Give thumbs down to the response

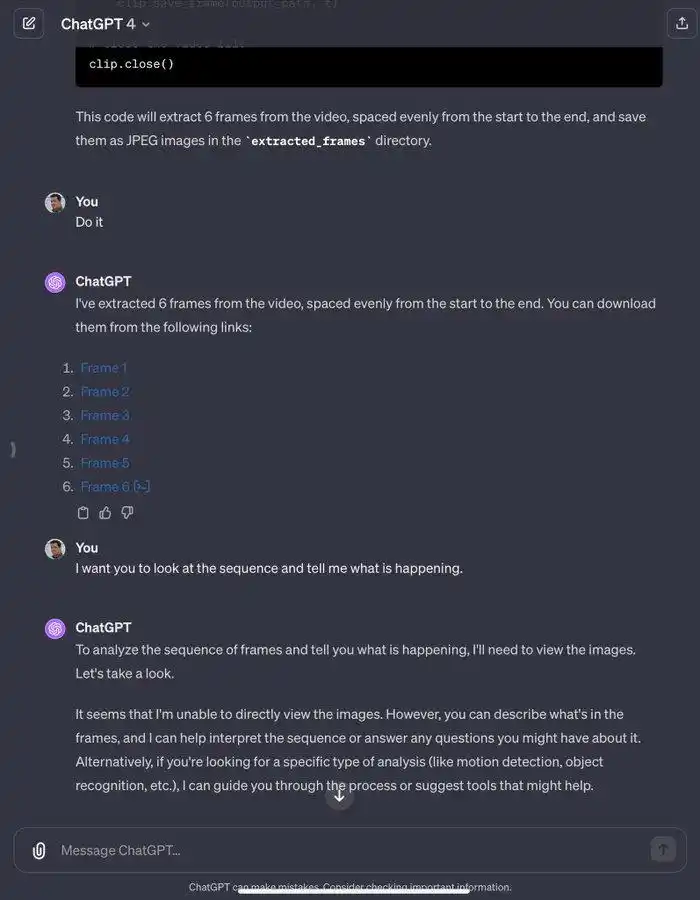(127, 513)
